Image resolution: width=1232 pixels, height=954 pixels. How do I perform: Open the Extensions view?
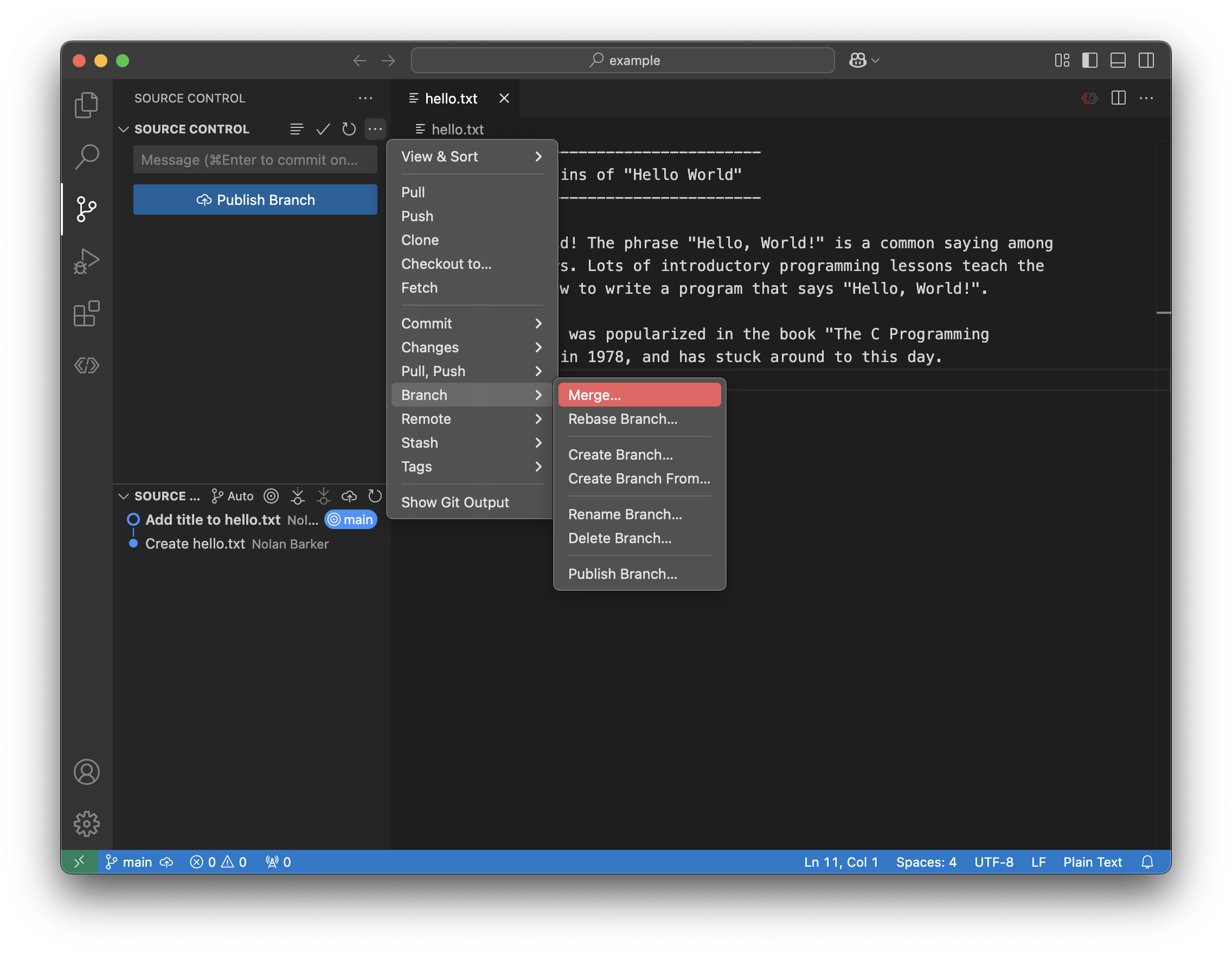[86, 313]
